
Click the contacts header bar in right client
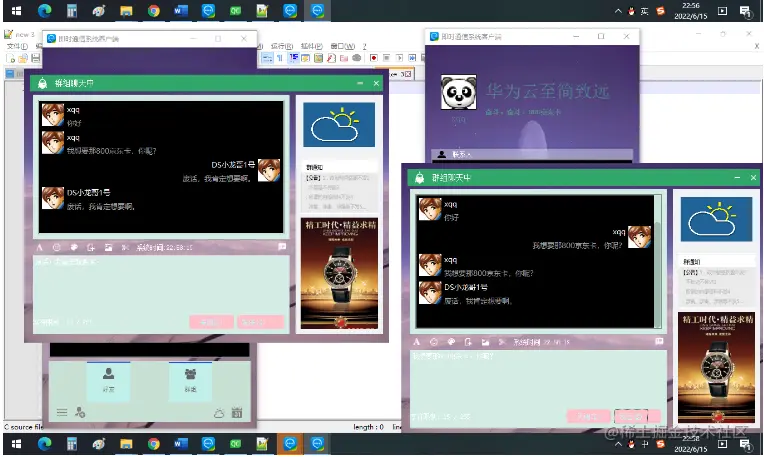[x=532, y=154]
